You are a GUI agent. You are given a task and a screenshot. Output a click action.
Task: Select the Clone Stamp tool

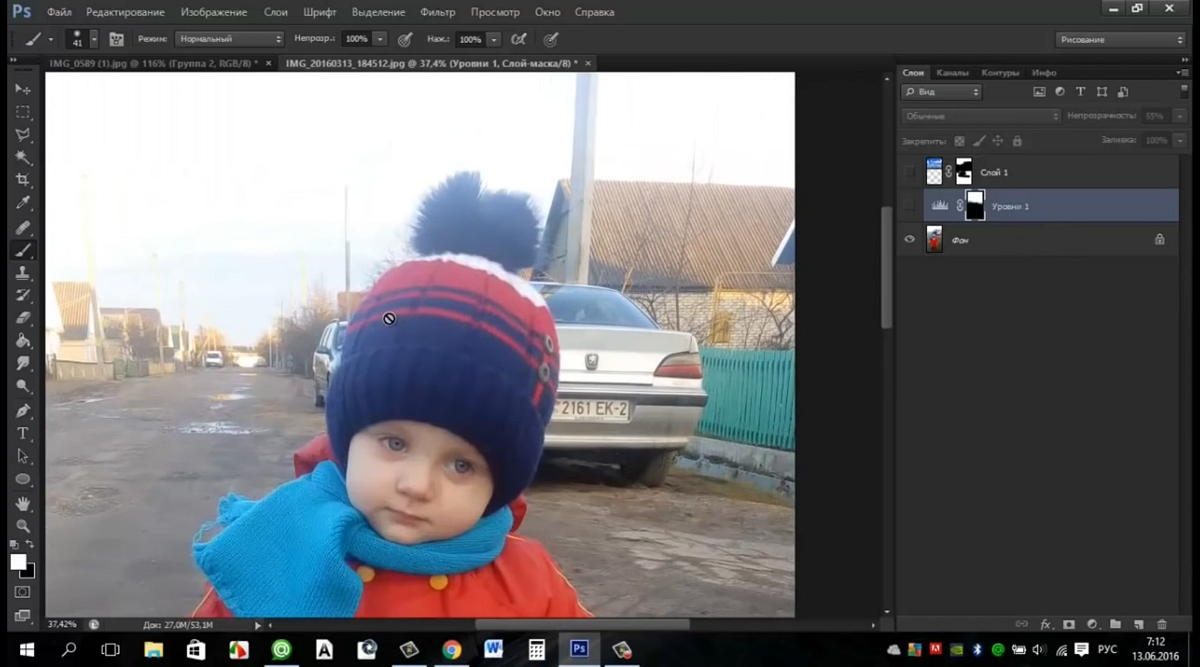(22, 273)
